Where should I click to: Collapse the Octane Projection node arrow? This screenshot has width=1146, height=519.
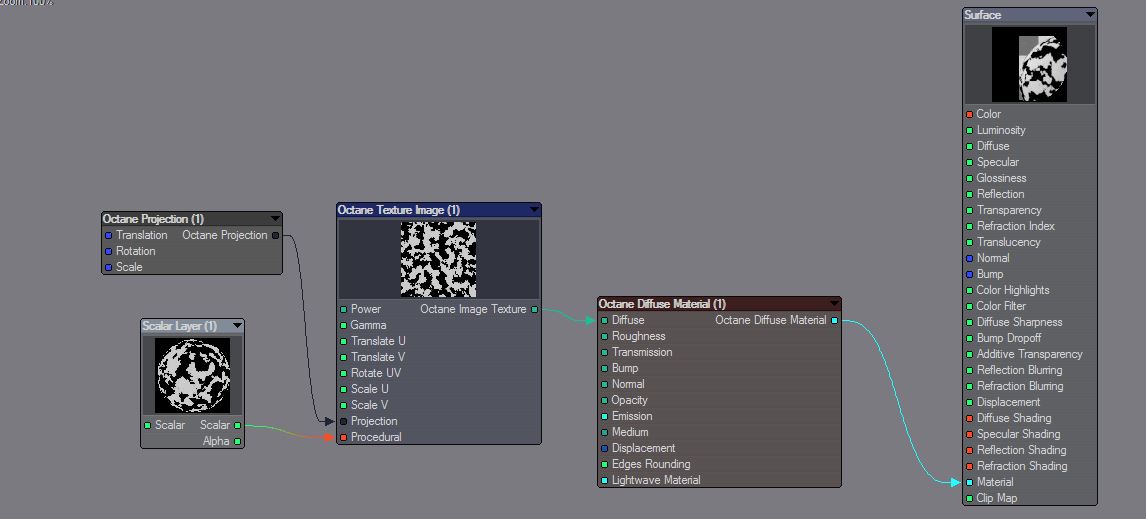pos(275,219)
